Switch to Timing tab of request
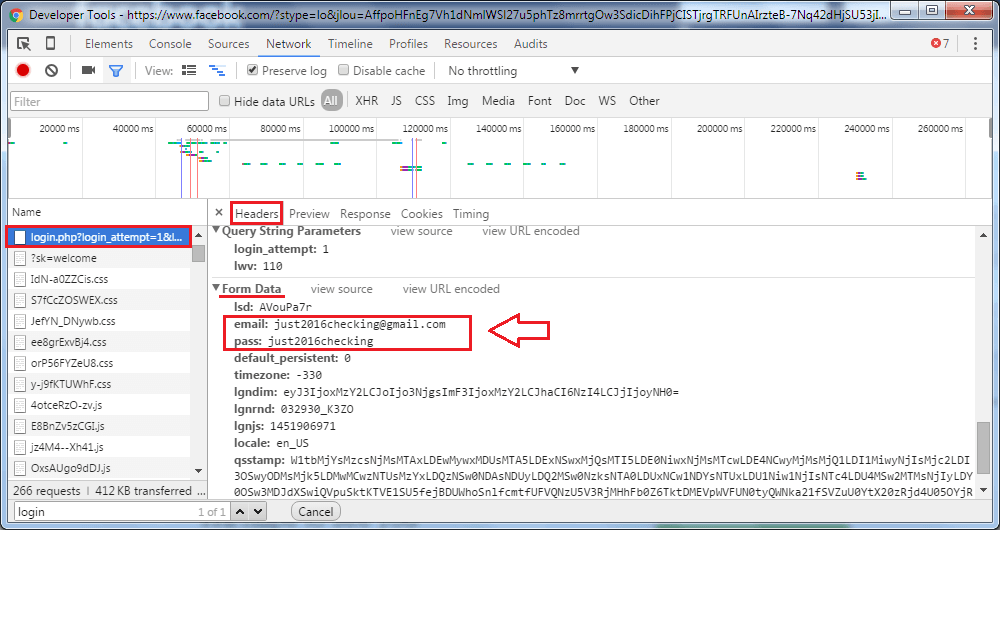Screen dimensions: 1000x633 click(x=471, y=214)
